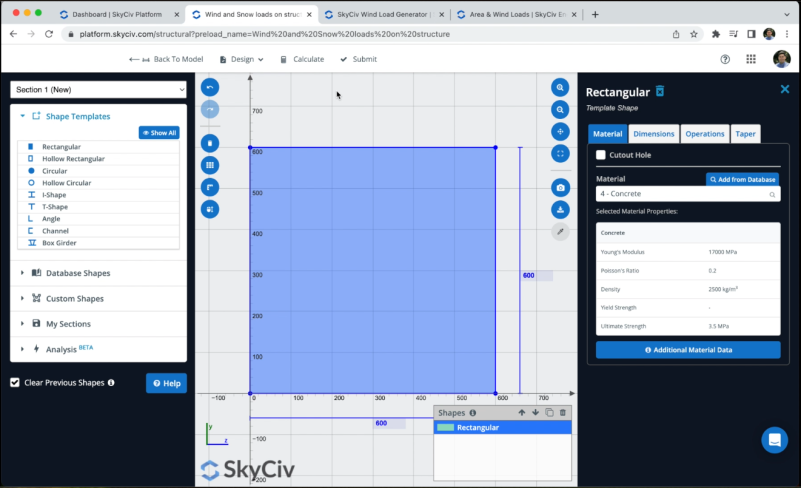
Task: Switch to the Material tab
Action: coord(607,134)
